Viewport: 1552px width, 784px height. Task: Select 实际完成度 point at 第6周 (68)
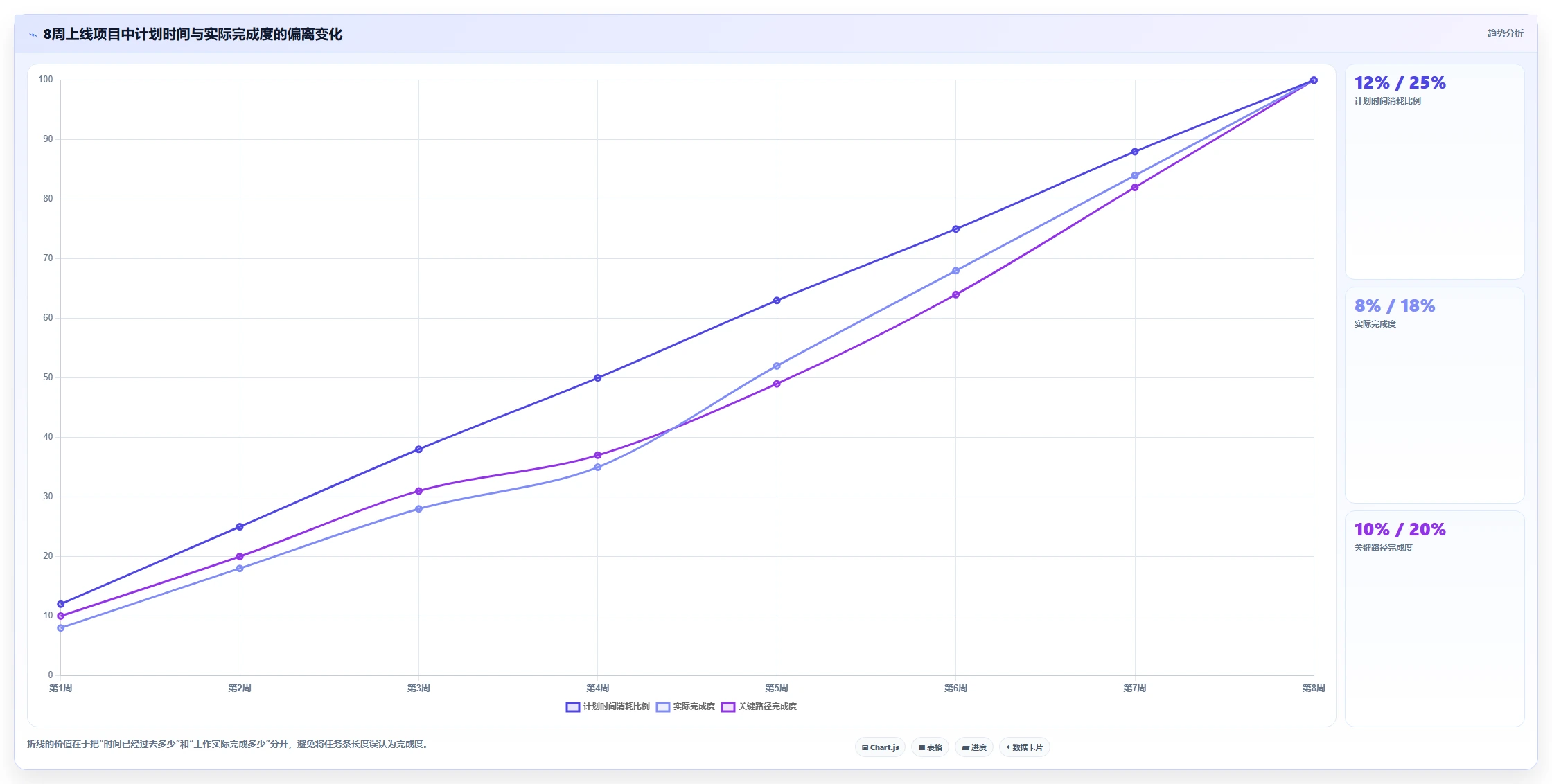[x=955, y=271]
